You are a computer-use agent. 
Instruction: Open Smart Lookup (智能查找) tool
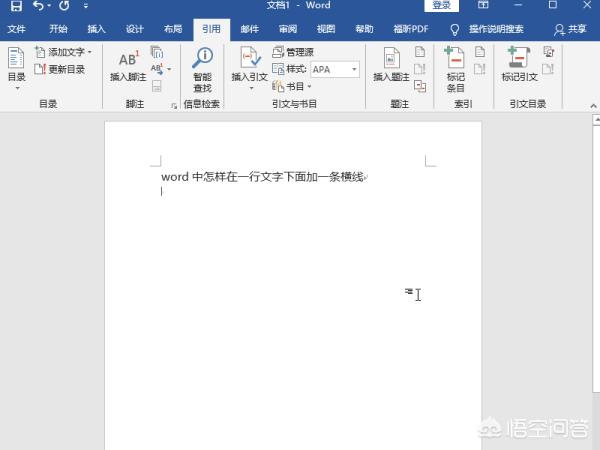click(x=202, y=66)
